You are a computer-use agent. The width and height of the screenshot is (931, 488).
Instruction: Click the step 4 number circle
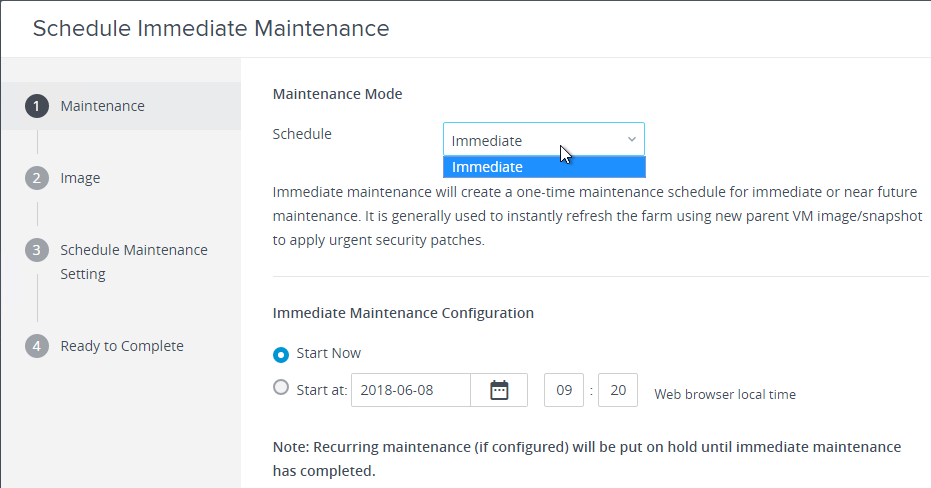click(x=37, y=346)
